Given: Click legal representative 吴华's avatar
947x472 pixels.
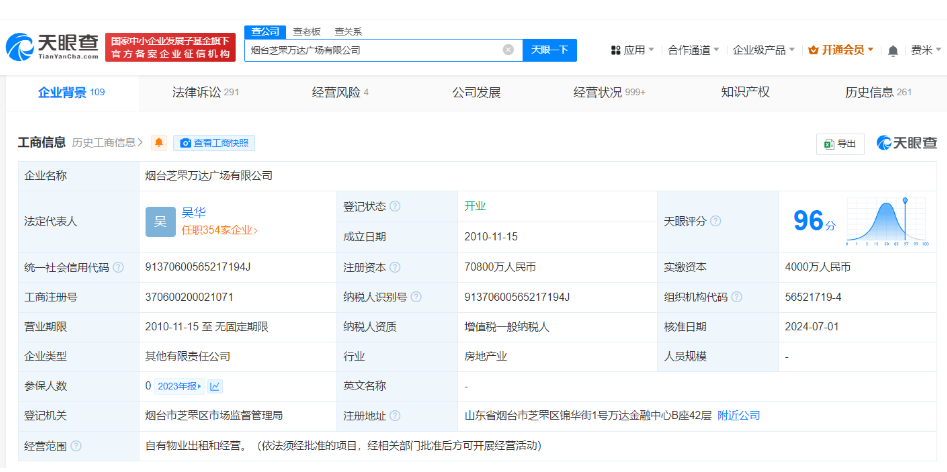Looking at the screenshot, I should 160,221.
